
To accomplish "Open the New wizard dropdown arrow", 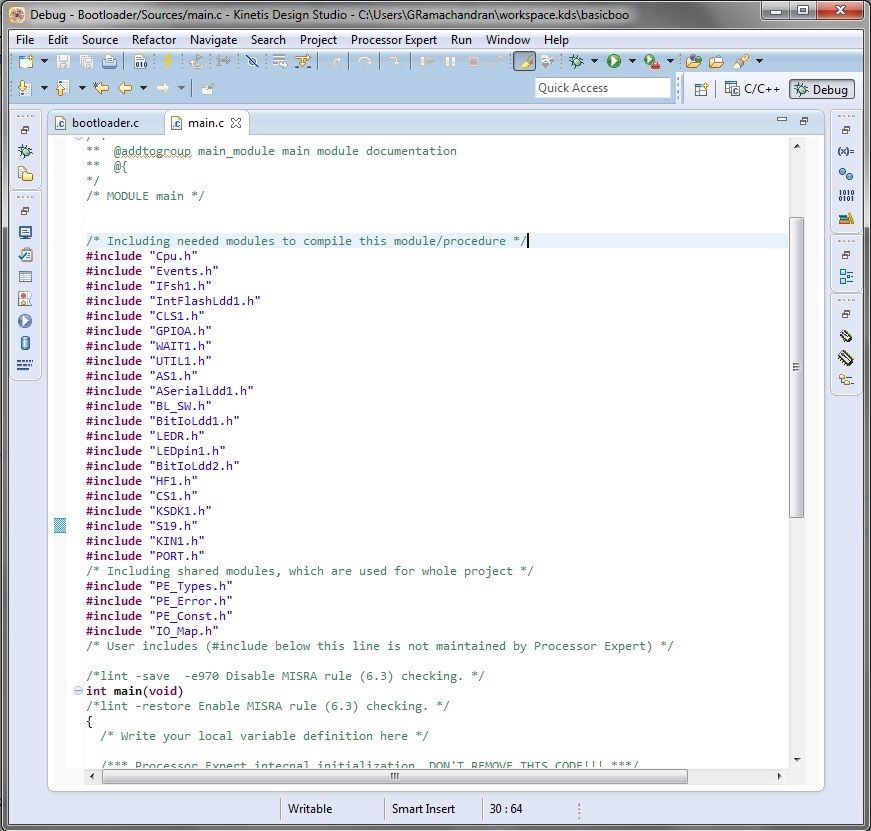I will tap(44, 62).
